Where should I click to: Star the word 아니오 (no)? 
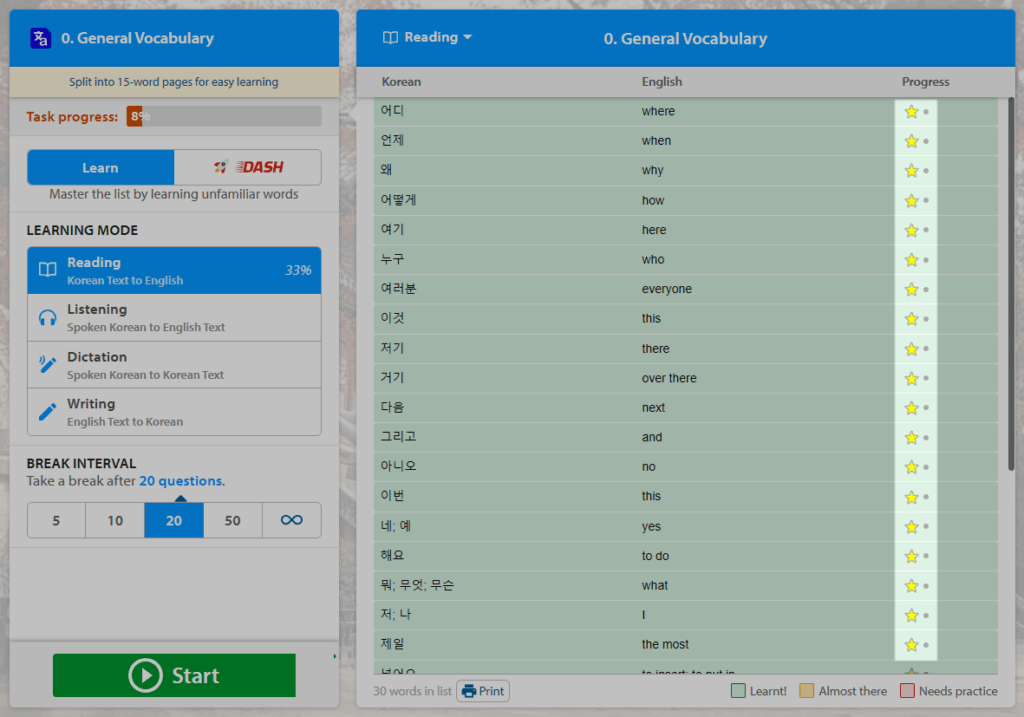click(912, 467)
